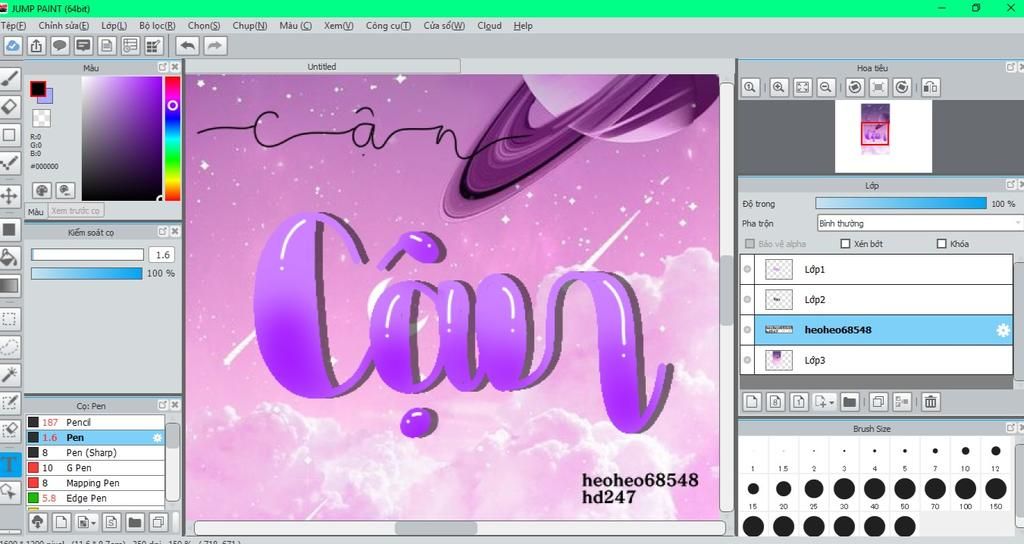Select the Lớp3 layer

tap(876, 360)
